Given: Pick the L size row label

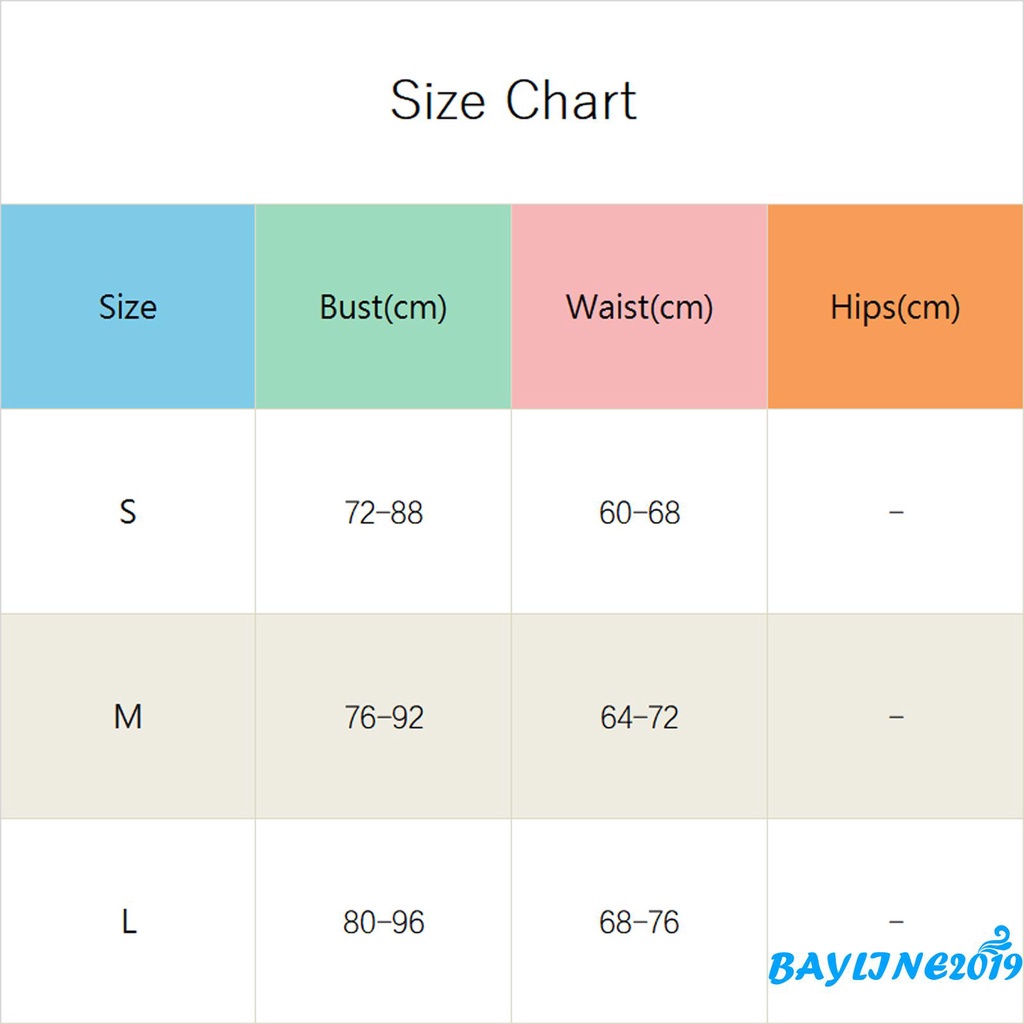Looking at the screenshot, I should (x=128, y=921).
